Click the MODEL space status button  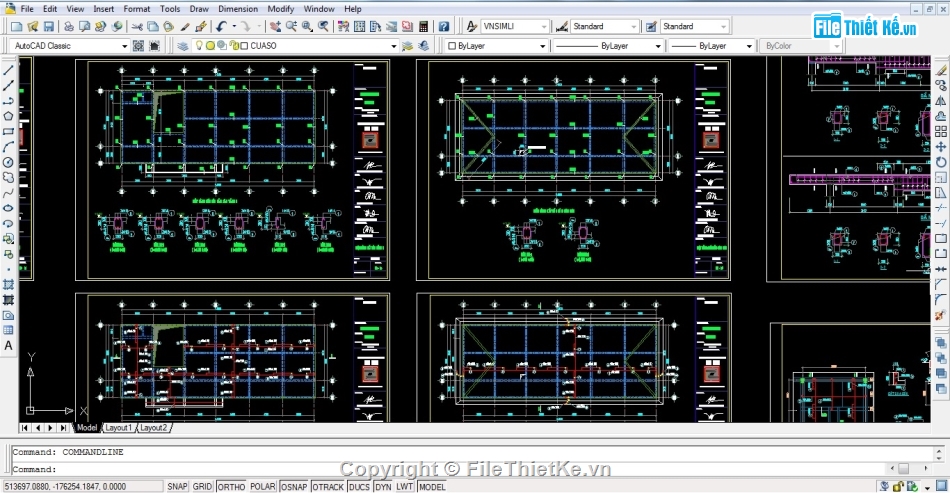[432, 486]
